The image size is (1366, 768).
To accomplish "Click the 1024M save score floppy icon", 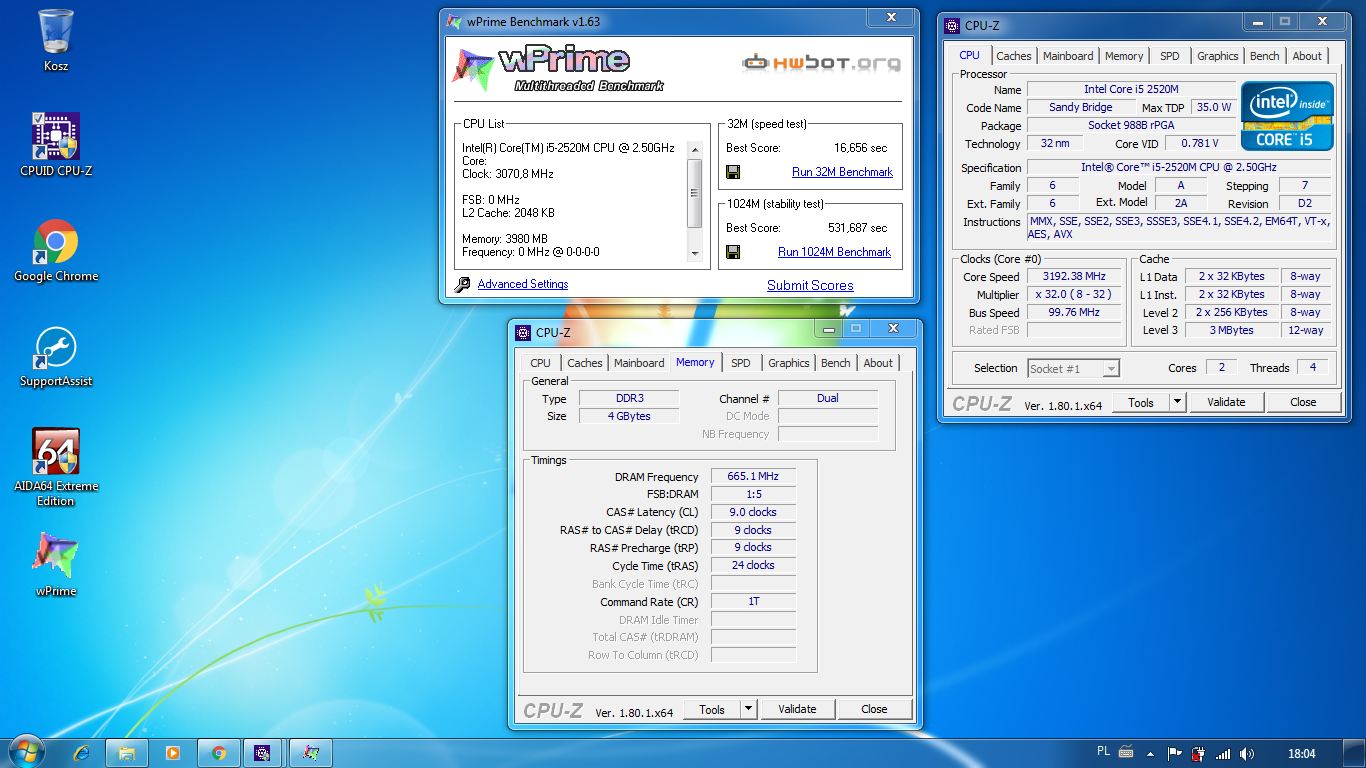I will (x=733, y=252).
